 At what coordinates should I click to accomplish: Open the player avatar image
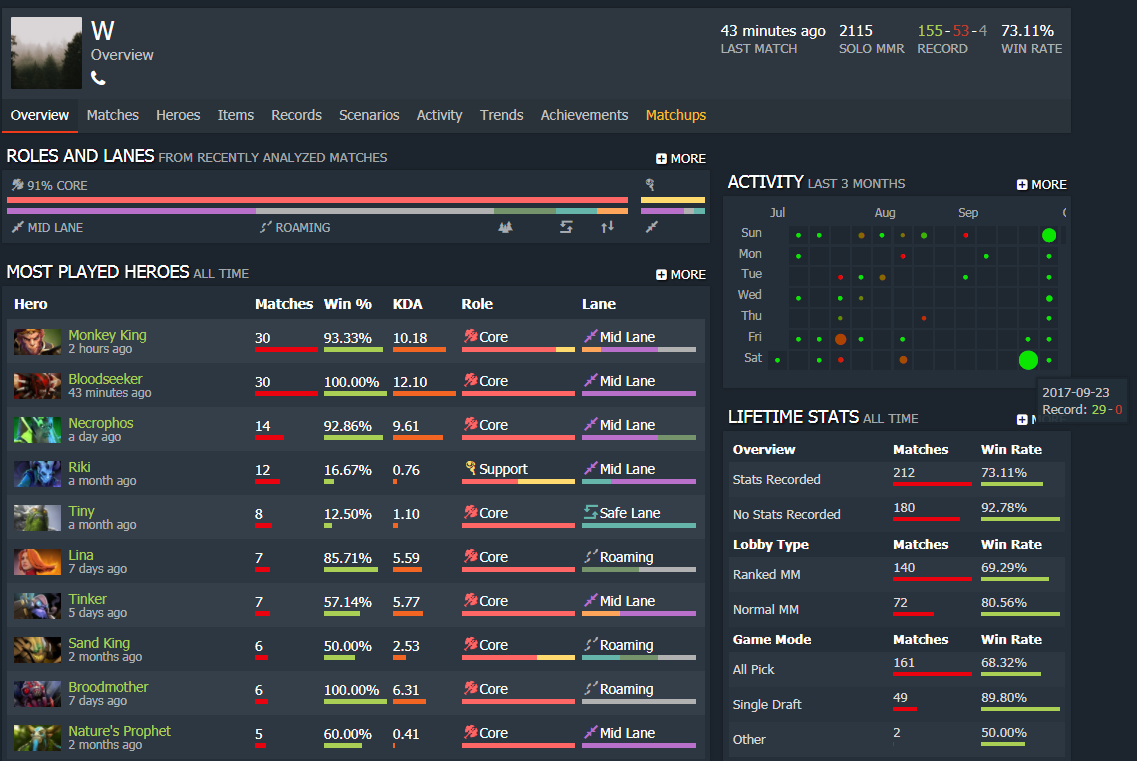(x=46, y=53)
